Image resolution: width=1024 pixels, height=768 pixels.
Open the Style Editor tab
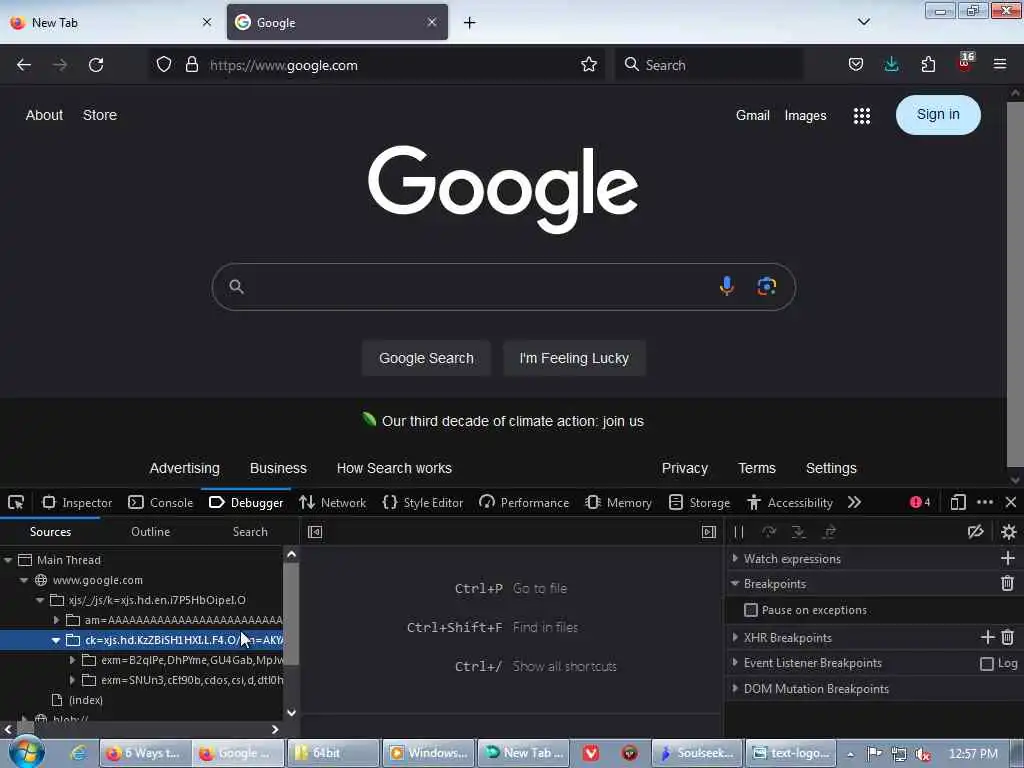423,502
